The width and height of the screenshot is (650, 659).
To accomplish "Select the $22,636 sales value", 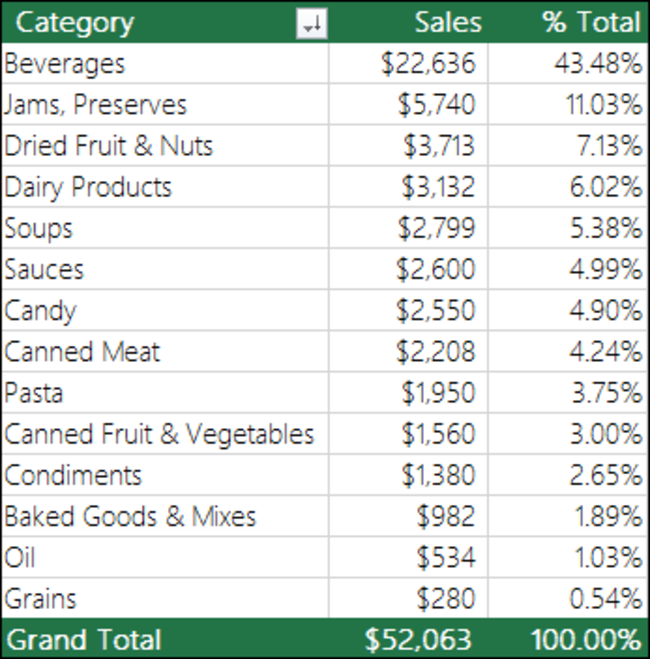I will (x=428, y=64).
